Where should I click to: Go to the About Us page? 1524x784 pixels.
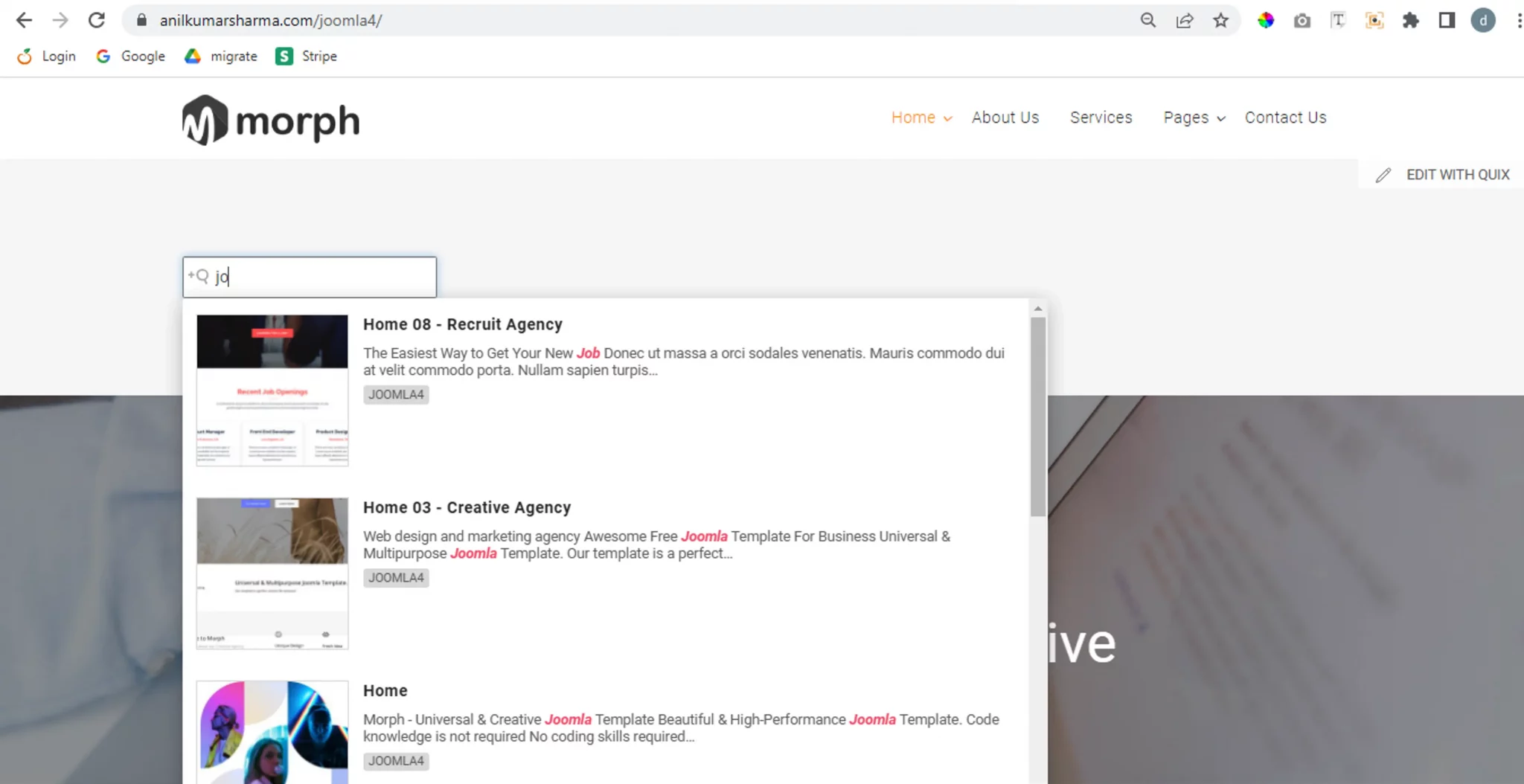coord(1005,118)
